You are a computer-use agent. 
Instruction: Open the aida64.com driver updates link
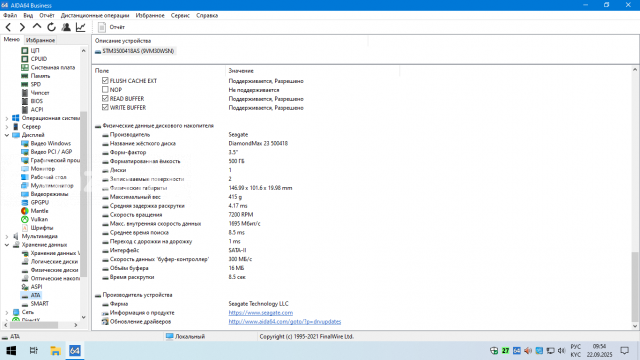pos(284,322)
